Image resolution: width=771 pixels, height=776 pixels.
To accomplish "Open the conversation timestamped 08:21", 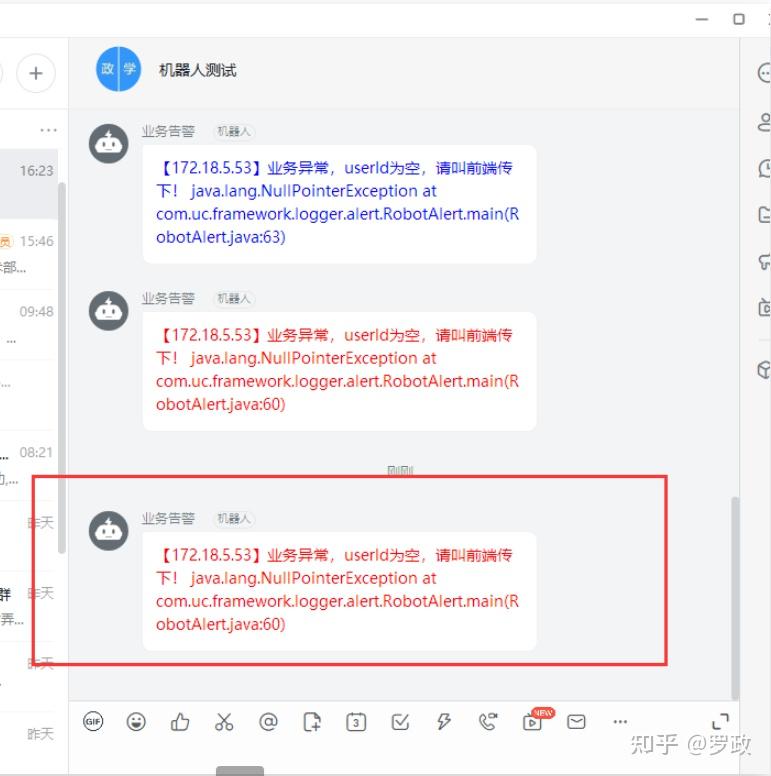I will click(29, 465).
